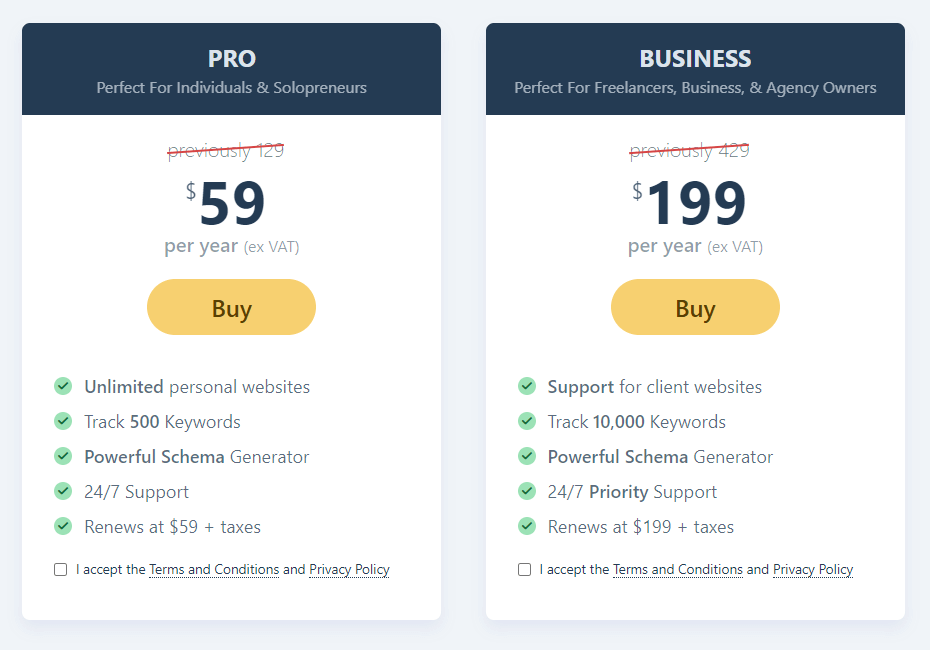Screen dimensions: 930x650
Task: Open Terms and Conditions link under BUSINESS
Action: coord(678,569)
